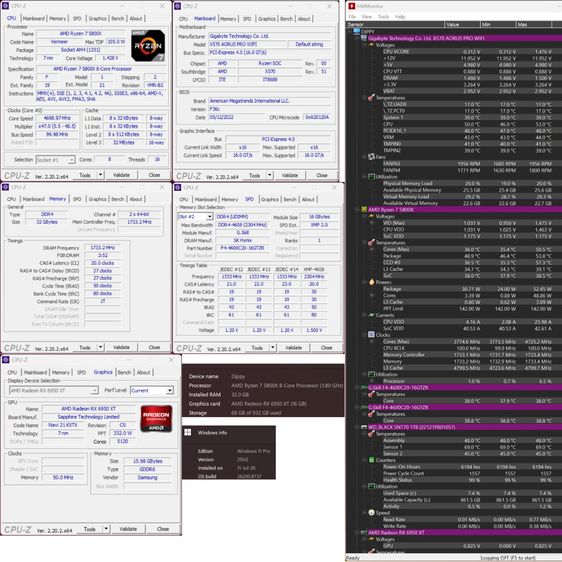Click the Radeon Graphics logo in CPU-Z Graphics window

(x=156, y=418)
